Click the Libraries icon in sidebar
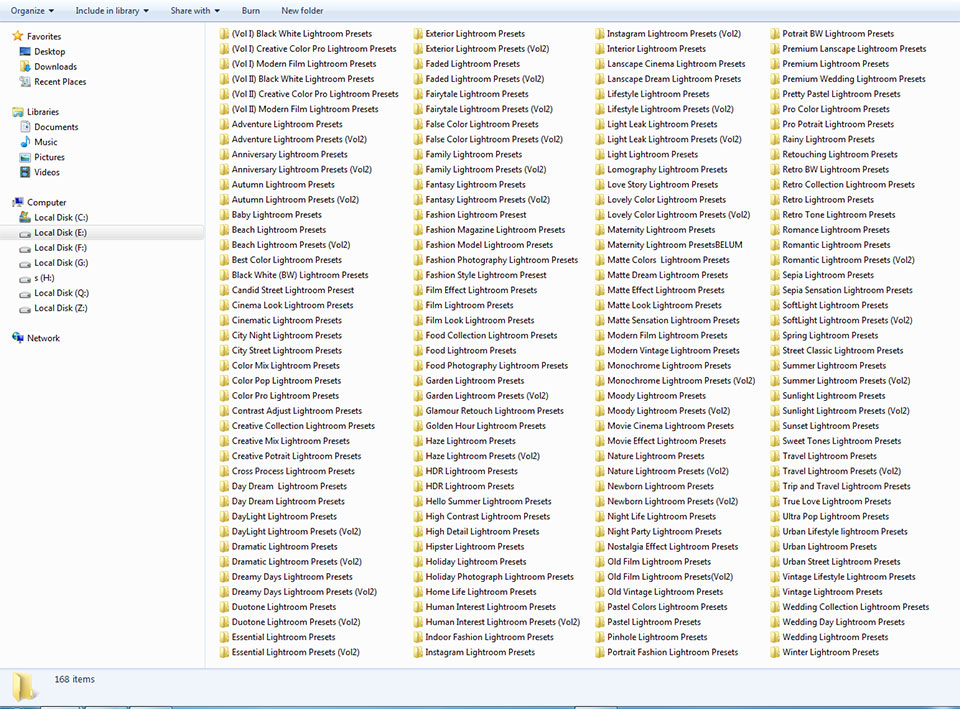The width and height of the screenshot is (960, 709). [x=18, y=111]
